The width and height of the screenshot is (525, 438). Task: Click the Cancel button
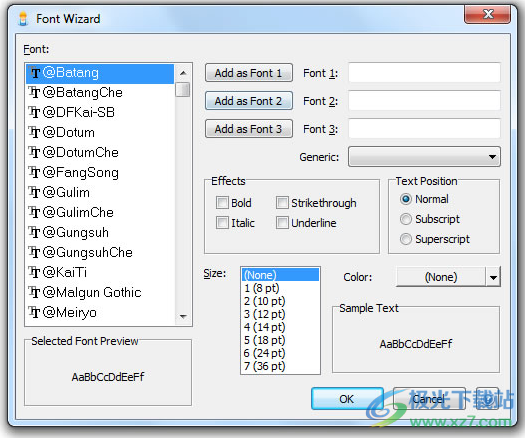[429, 399]
